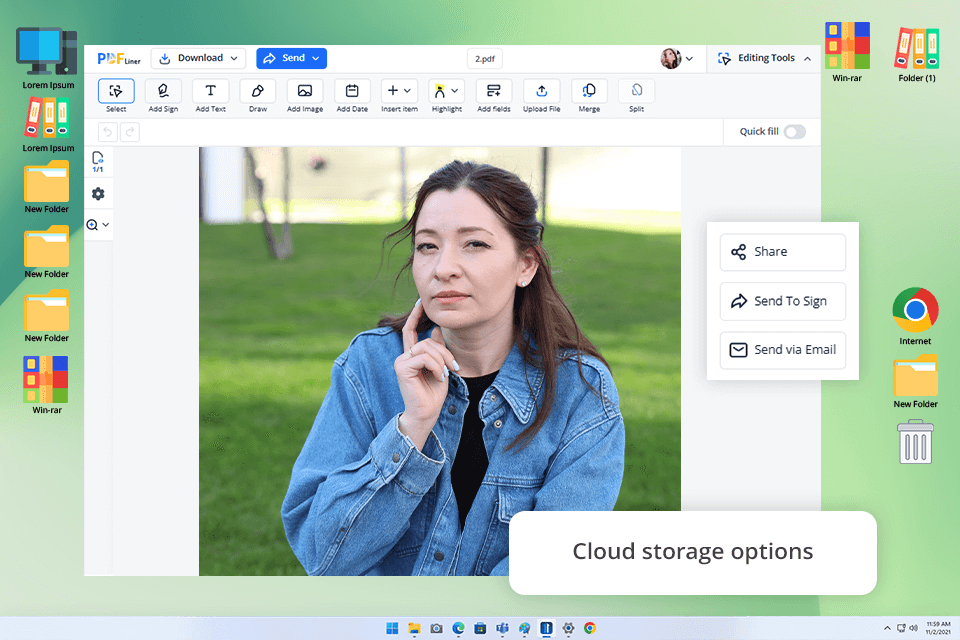Image resolution: width=960 pixels, height=640 pixels.
Task: Select the Draw tool
Action: pos(258,91)
